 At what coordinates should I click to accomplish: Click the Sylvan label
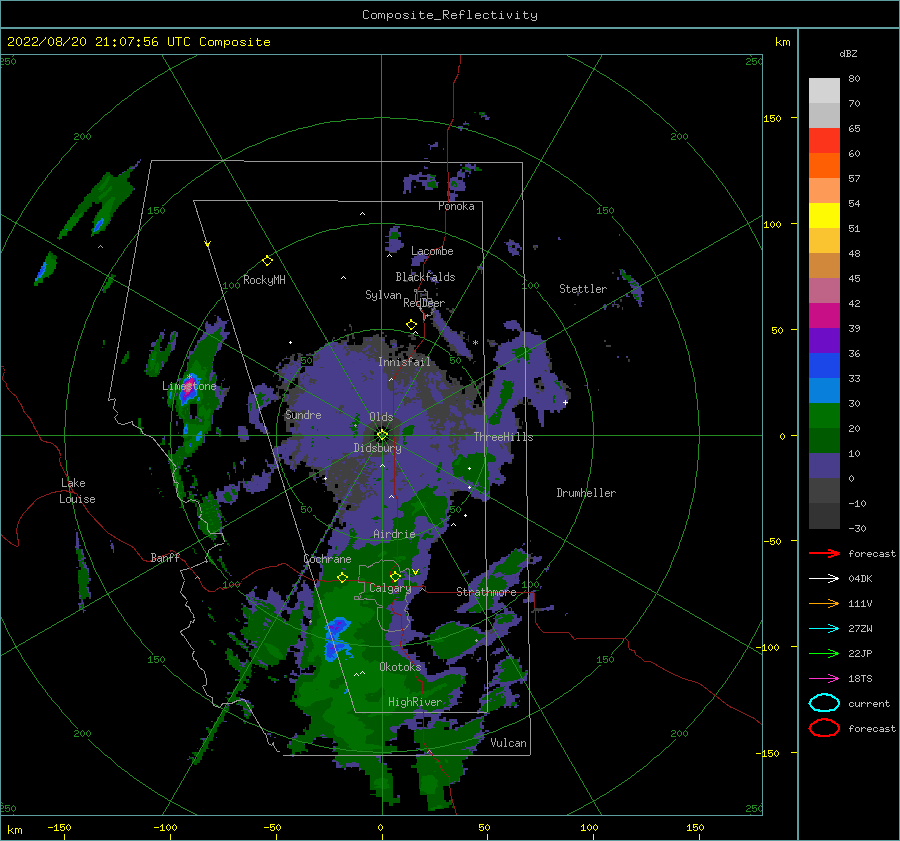pos(383,295)
